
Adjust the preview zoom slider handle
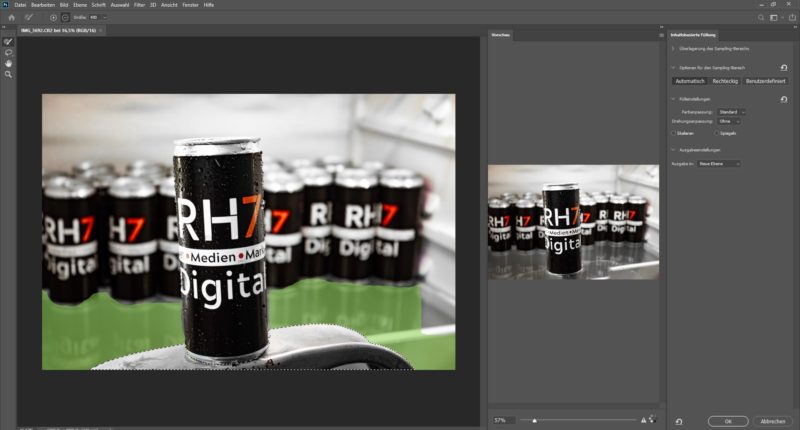tap(535, 420)
